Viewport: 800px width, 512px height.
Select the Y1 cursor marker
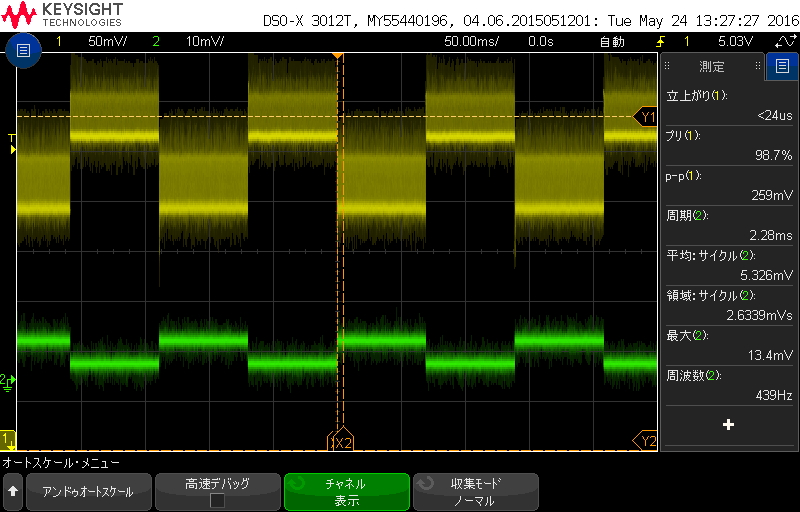pos(647,117)
